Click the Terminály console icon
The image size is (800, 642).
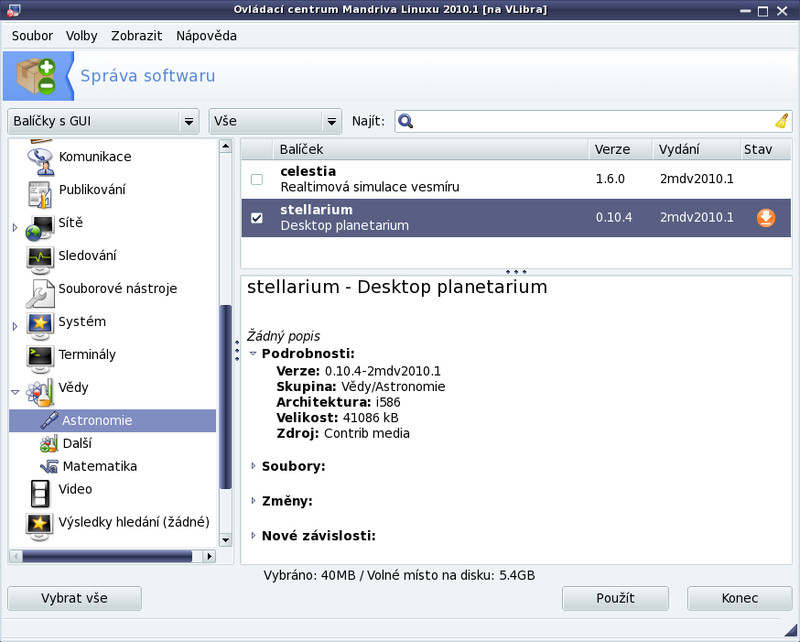pos(40,359)
